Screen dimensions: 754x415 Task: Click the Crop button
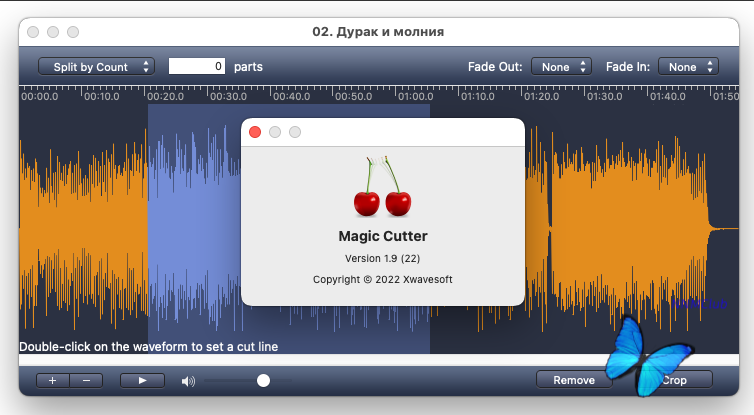click(x=674, y=380)
